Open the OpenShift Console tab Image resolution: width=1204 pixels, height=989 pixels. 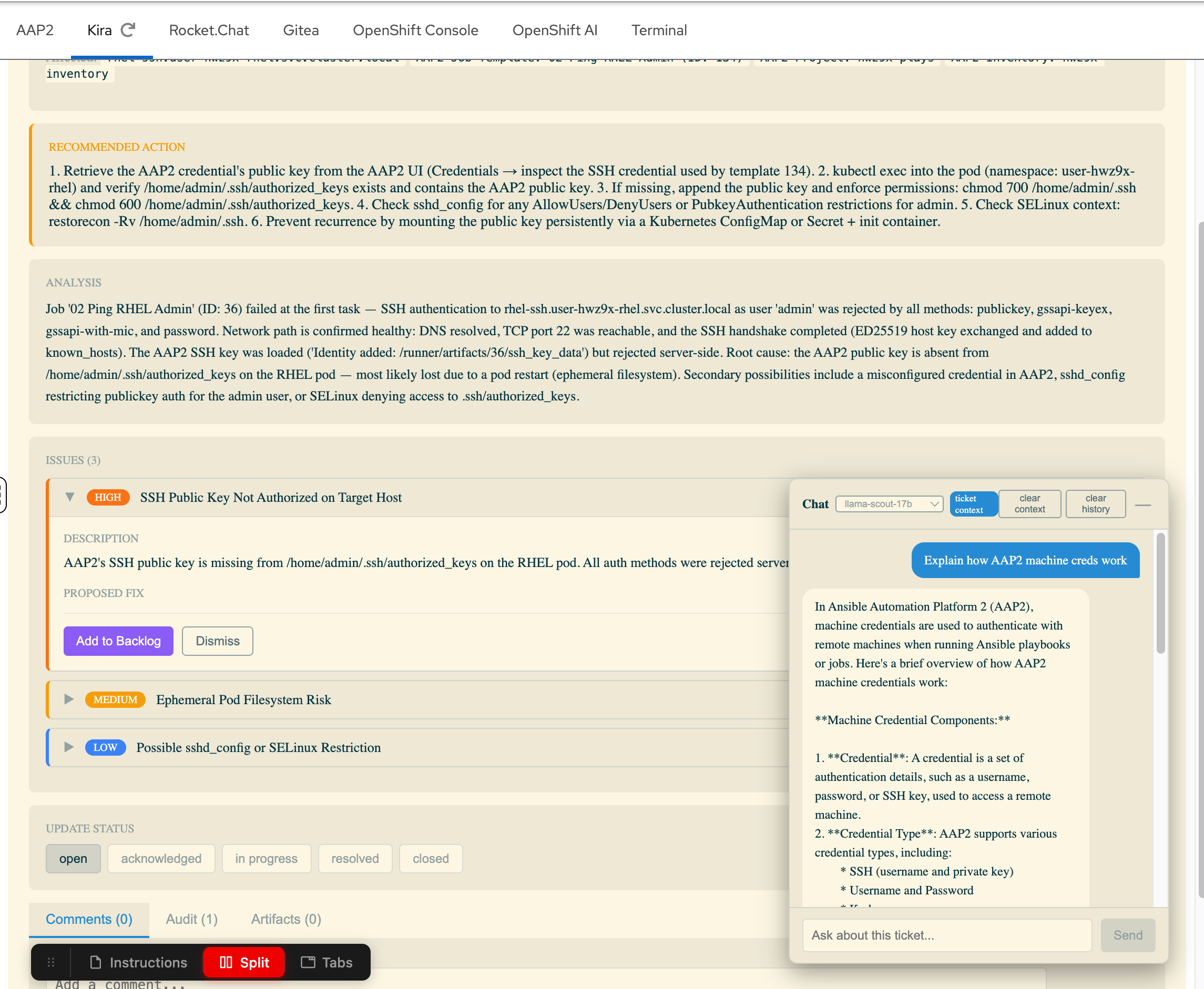pyautogui.click(x=415, y=30)
